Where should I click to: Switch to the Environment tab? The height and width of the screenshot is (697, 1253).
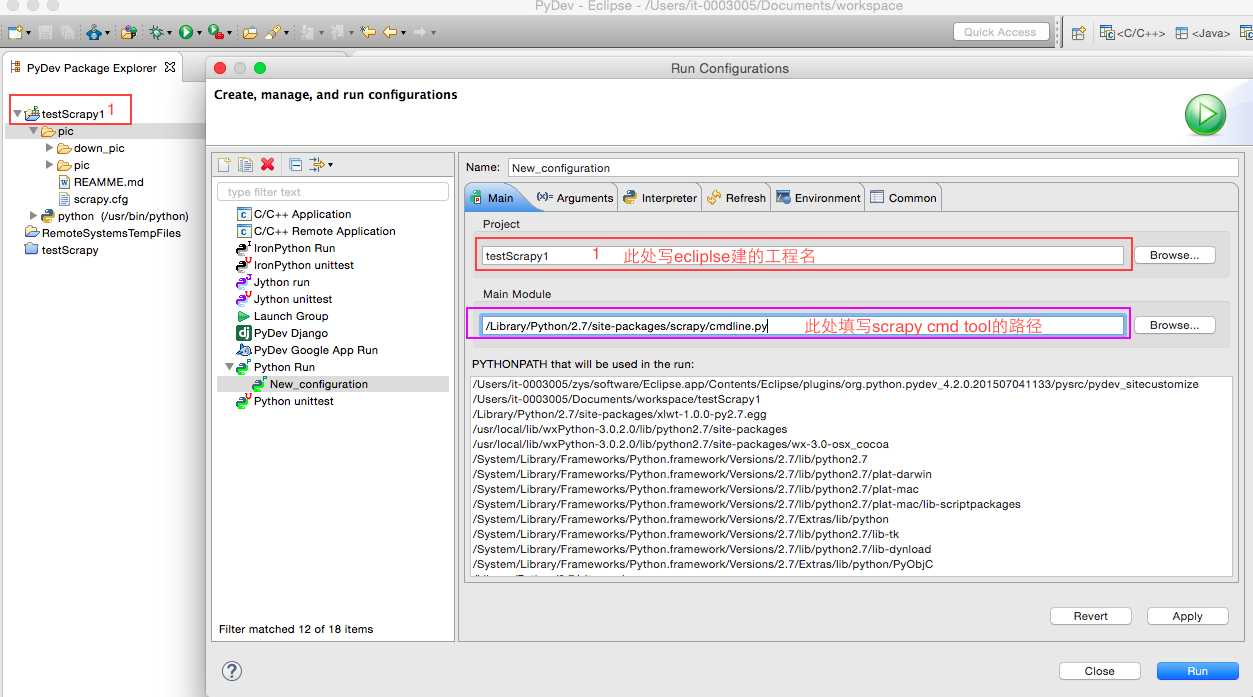coord(818,198)
